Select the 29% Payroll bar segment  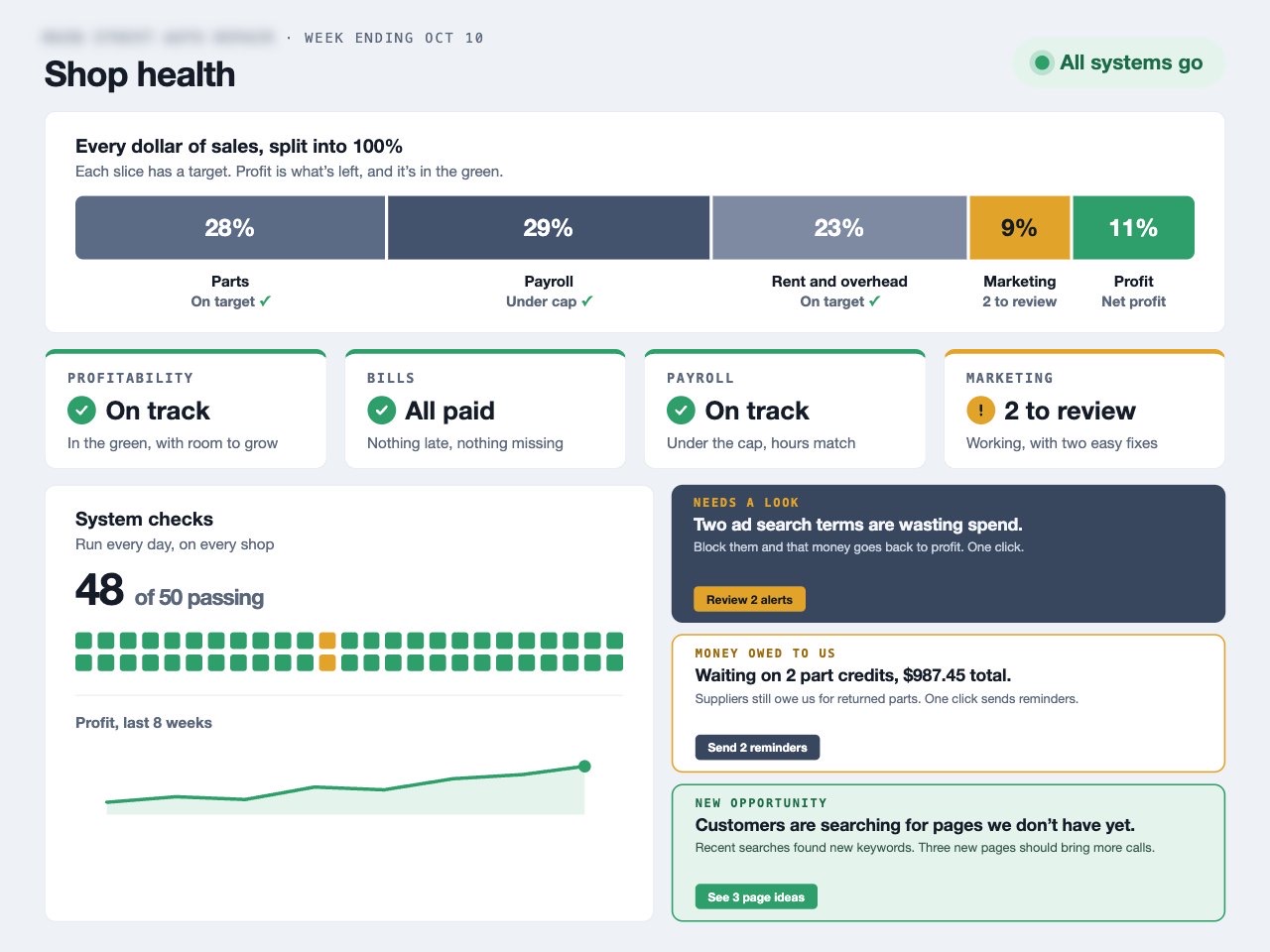(x=549, y=228)
